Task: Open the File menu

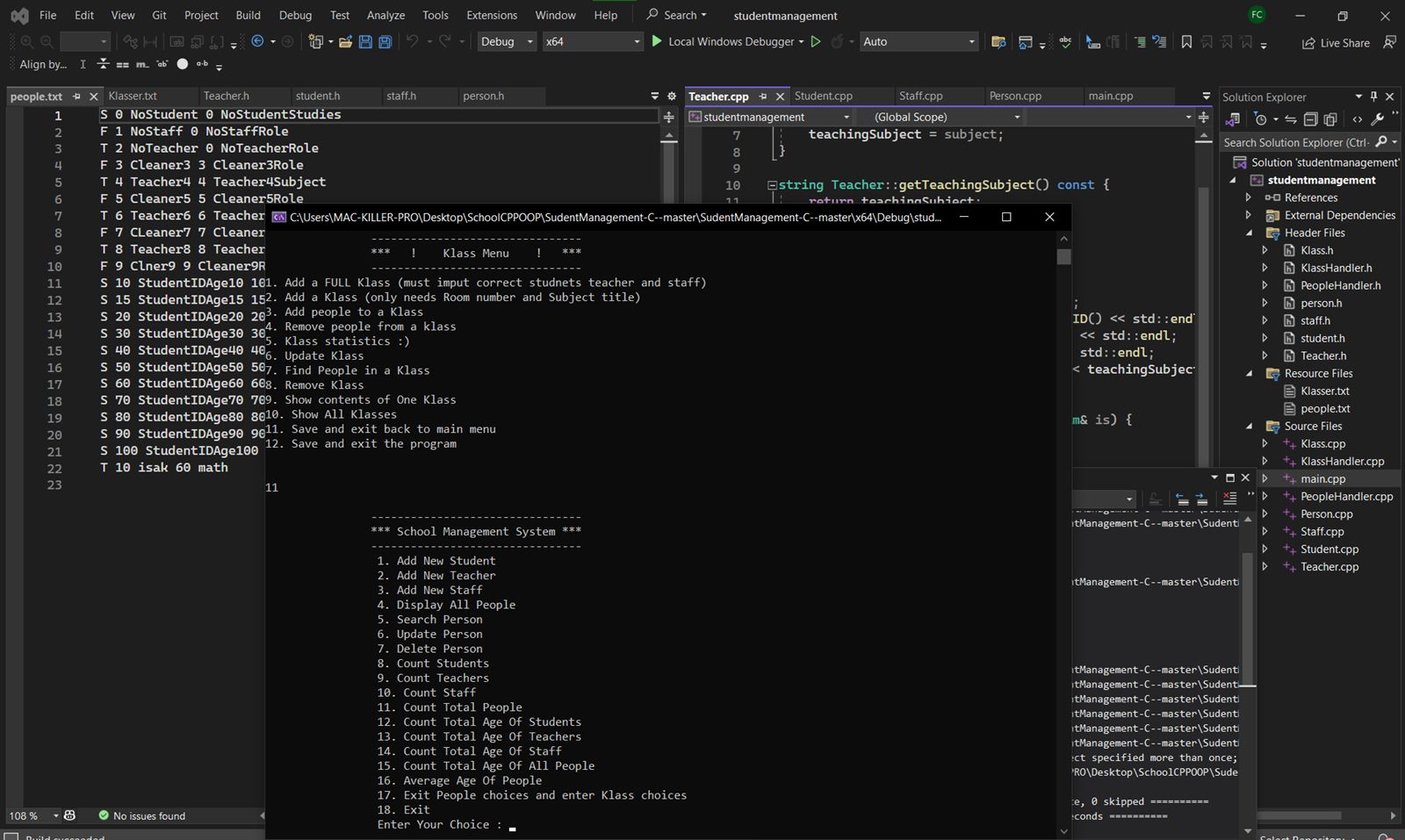Action: point(48,15)
